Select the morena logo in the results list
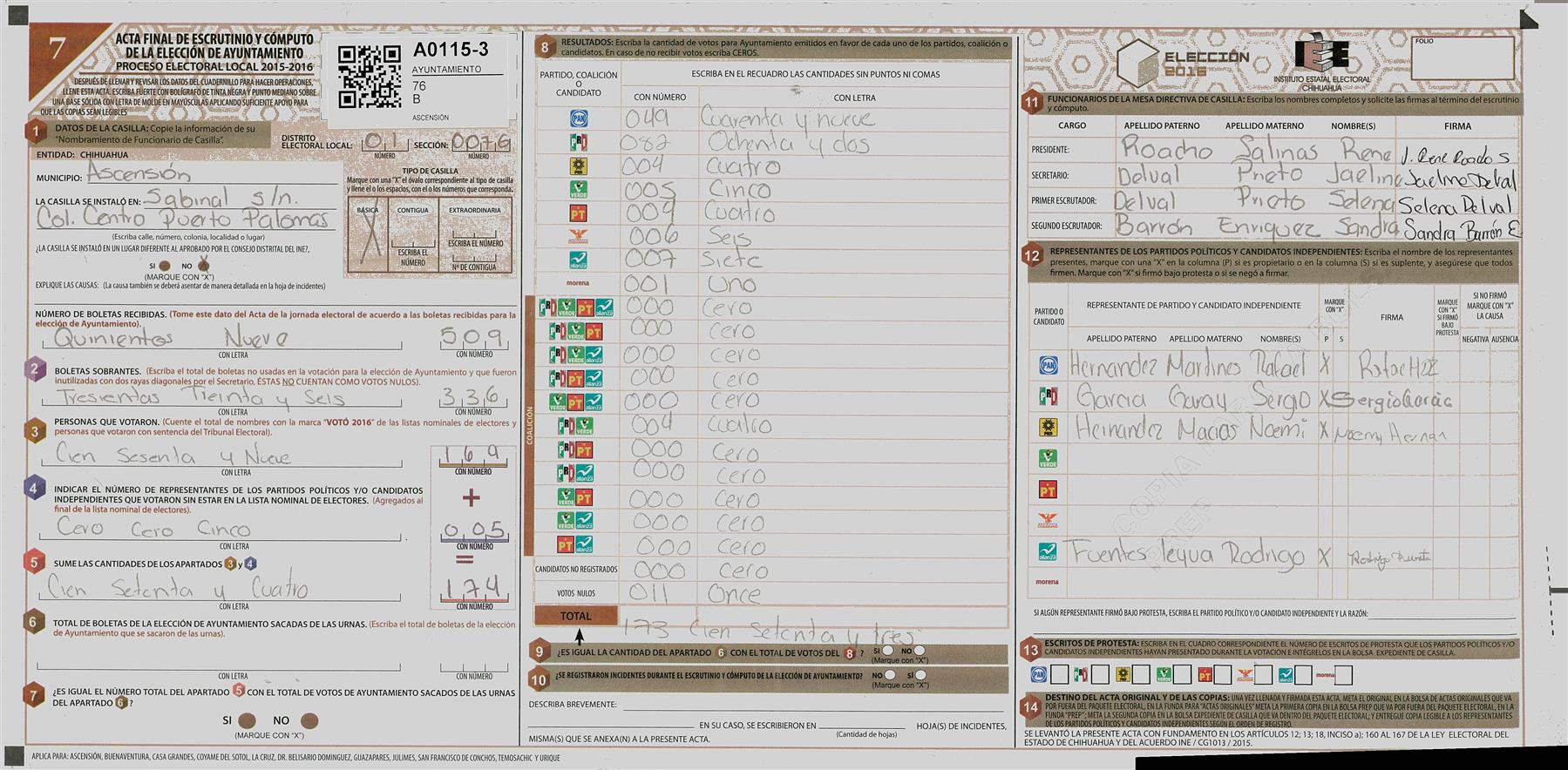The width and height of the screenshot is (1568, 770). coord(578,283)
